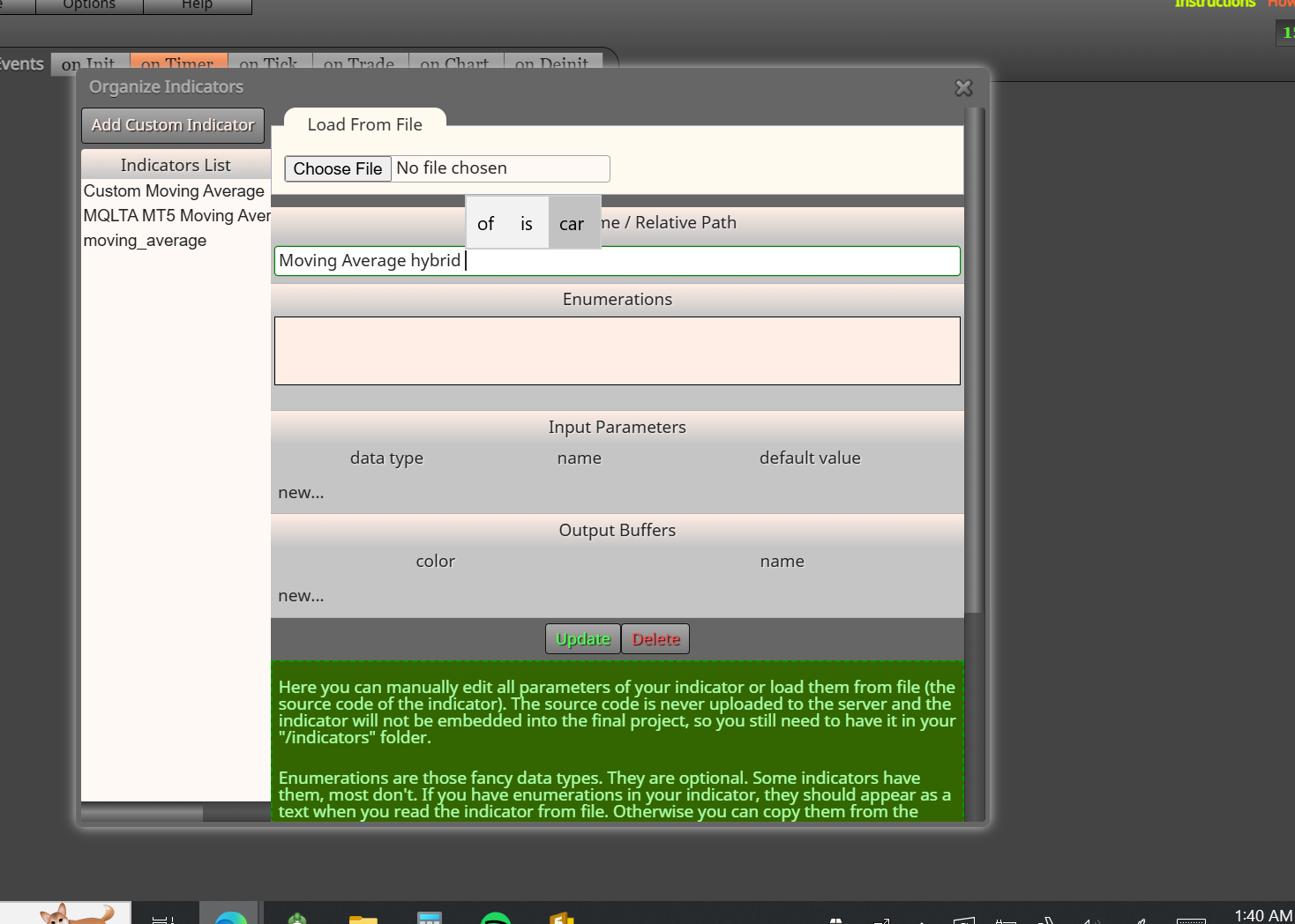This screenshot has height=924, width=1295.
Task: Select moving_average in the indicators list
Action: coord(145,241)
